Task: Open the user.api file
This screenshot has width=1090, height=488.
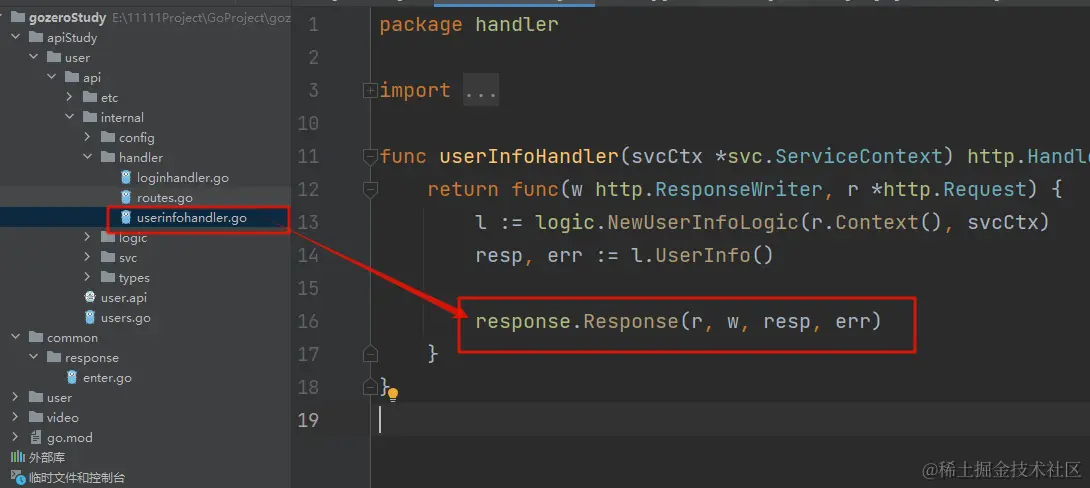Action: click(124, 298)
